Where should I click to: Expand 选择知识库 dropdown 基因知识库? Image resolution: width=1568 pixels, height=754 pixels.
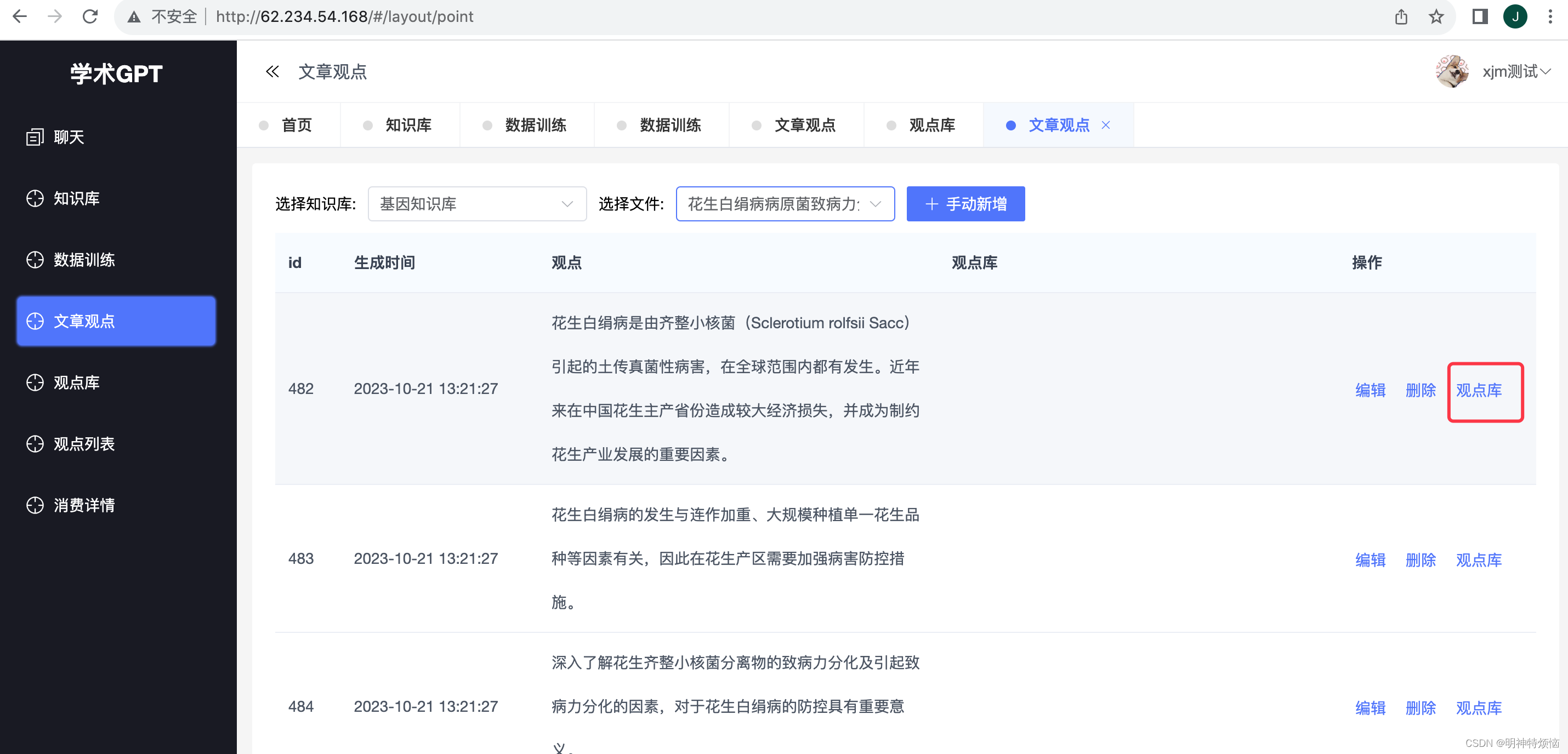(x=476, y=204)
